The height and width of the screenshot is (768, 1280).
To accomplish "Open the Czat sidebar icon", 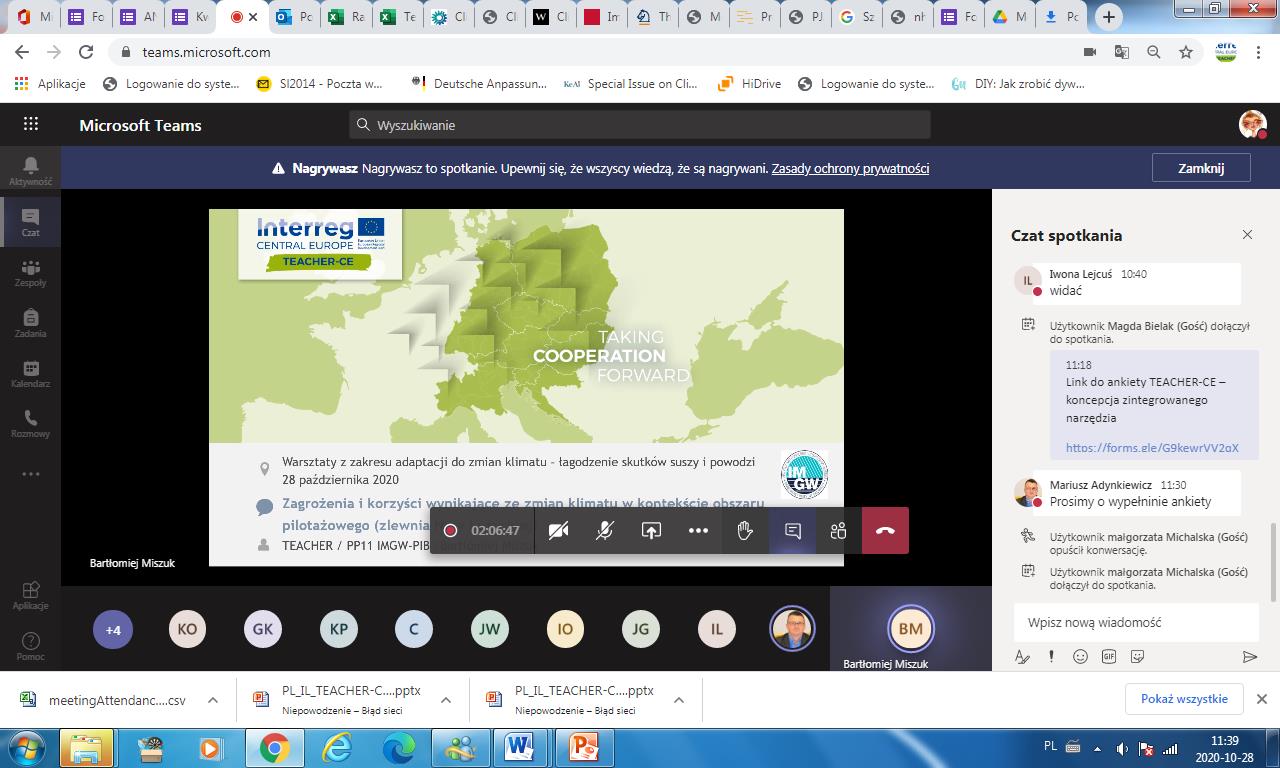I will tap(30, 221).
